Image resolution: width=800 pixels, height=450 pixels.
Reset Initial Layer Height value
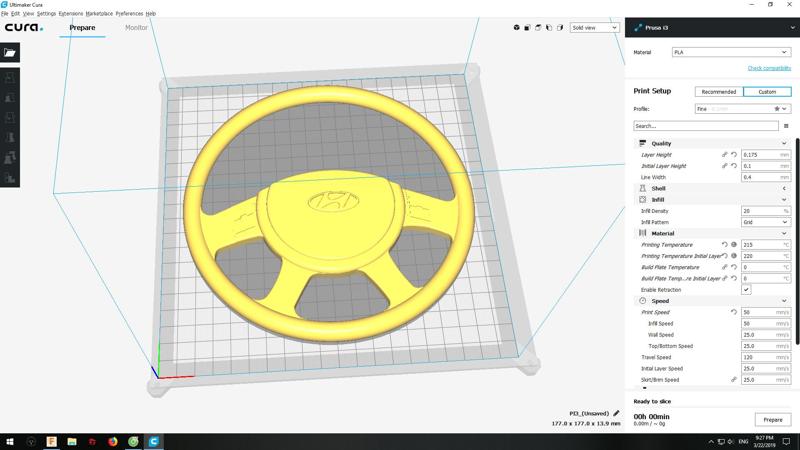click(x=734, y=166)
